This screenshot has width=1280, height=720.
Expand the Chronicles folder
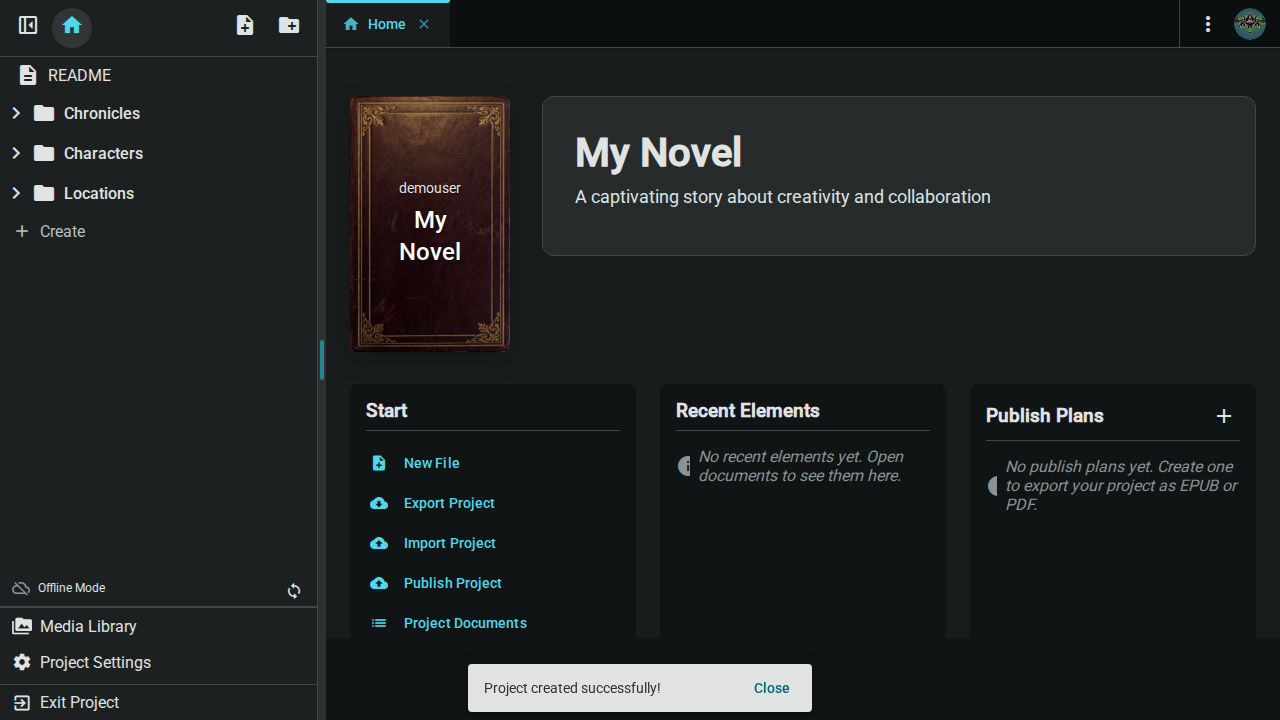pos(15,113)
